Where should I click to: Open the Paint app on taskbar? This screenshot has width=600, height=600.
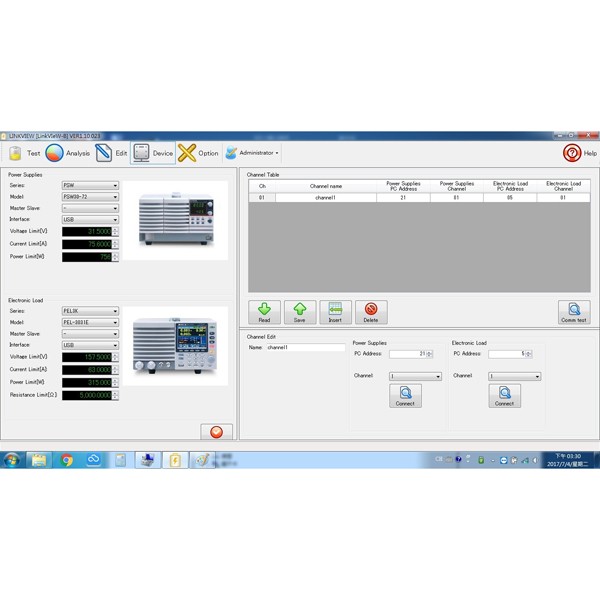[x=202, y=460]
